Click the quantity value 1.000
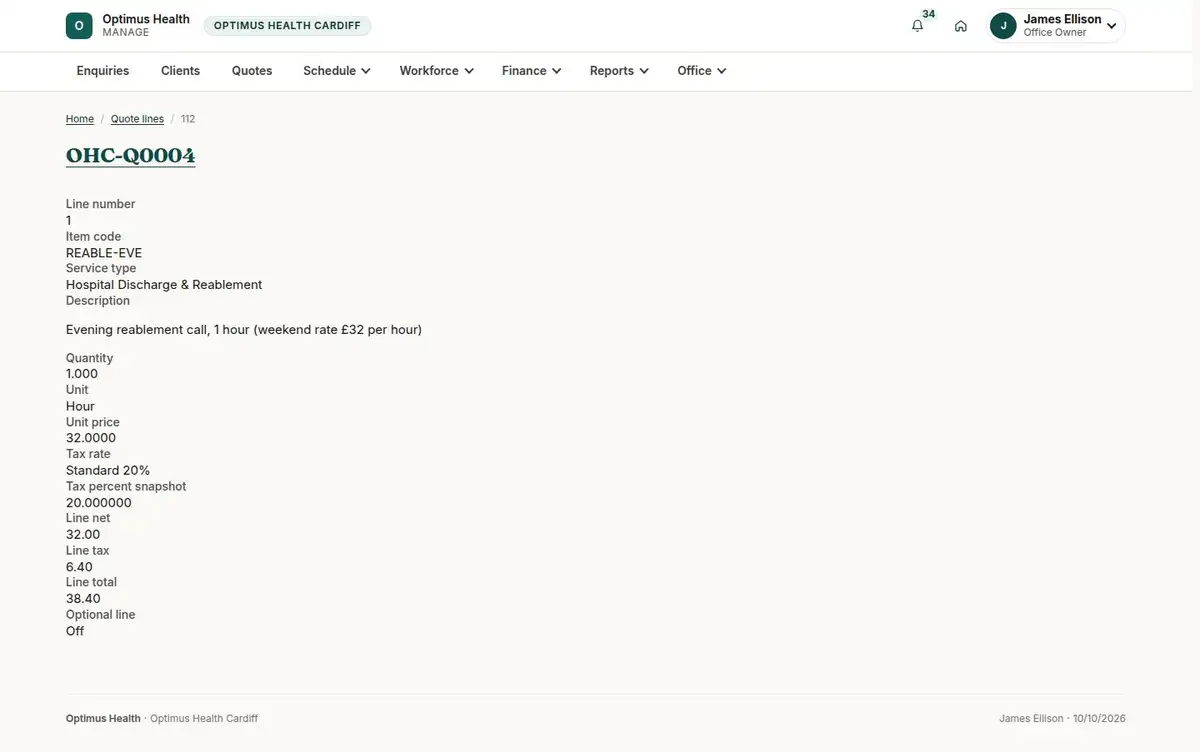The width and height of the screenshot is (1200, 752). pyautogui.click(x=82, y=374)
